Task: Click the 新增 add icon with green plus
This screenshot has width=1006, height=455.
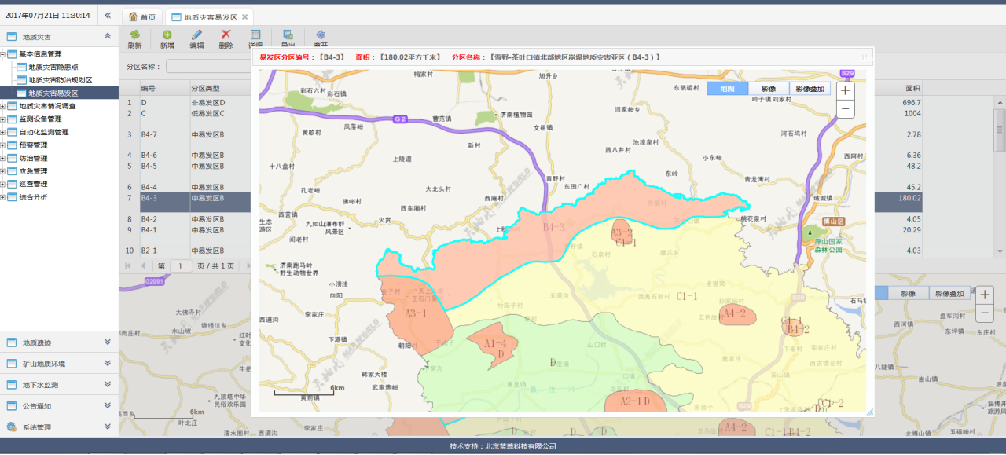Action: pos(167,35)
